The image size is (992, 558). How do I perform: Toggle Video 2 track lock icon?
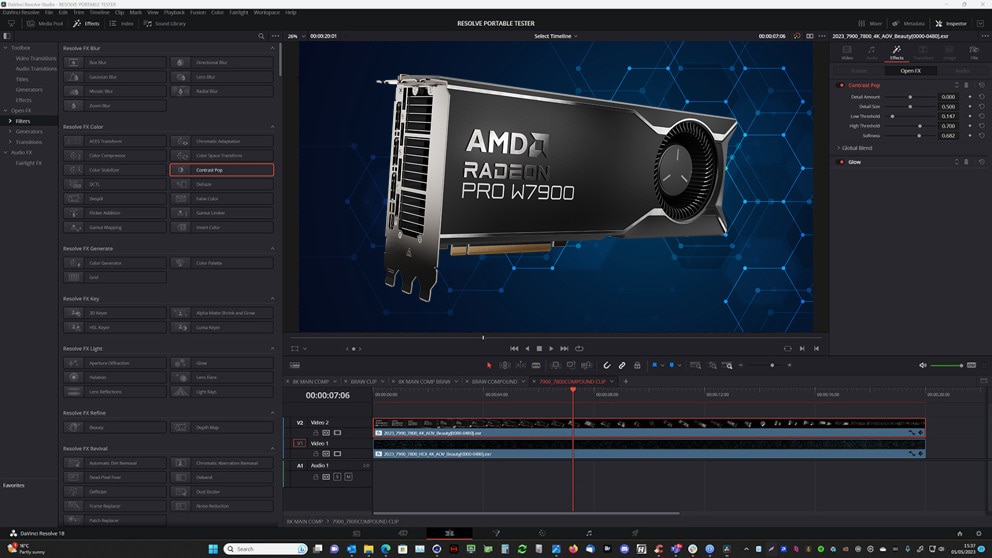pos(315,433)
